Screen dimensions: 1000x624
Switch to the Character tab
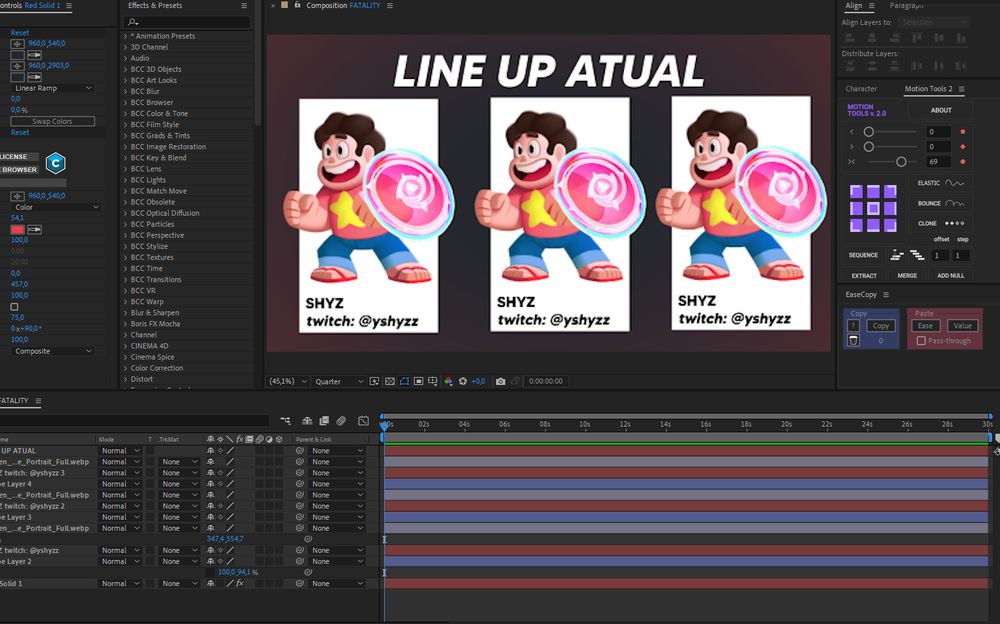point(861,89)
